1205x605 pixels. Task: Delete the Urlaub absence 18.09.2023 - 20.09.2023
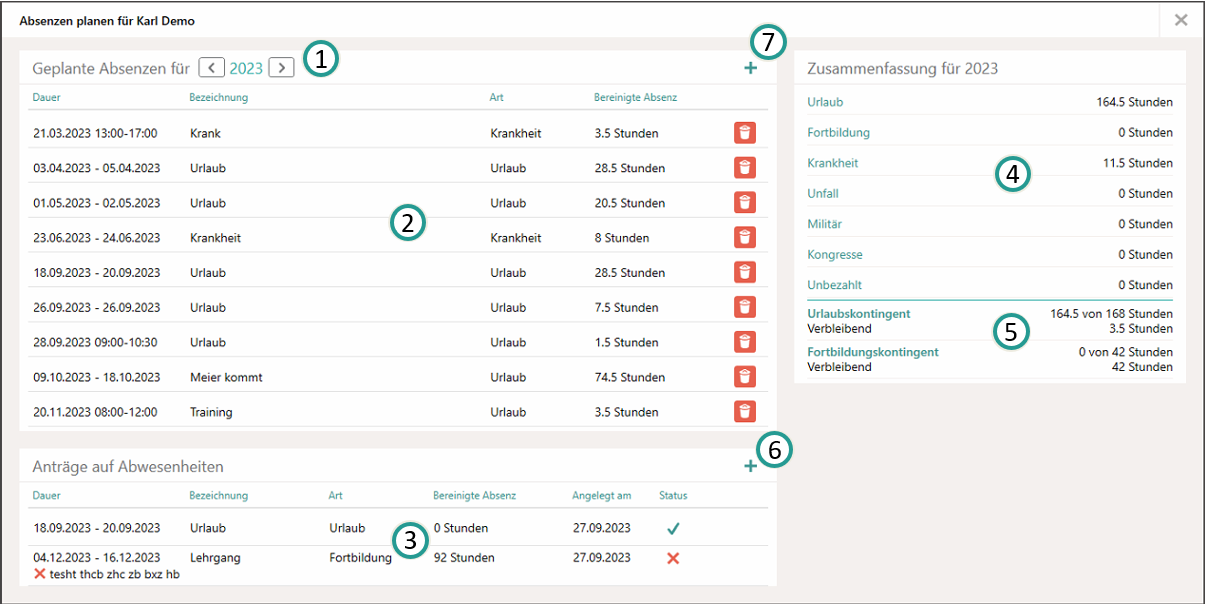(744, 272)
